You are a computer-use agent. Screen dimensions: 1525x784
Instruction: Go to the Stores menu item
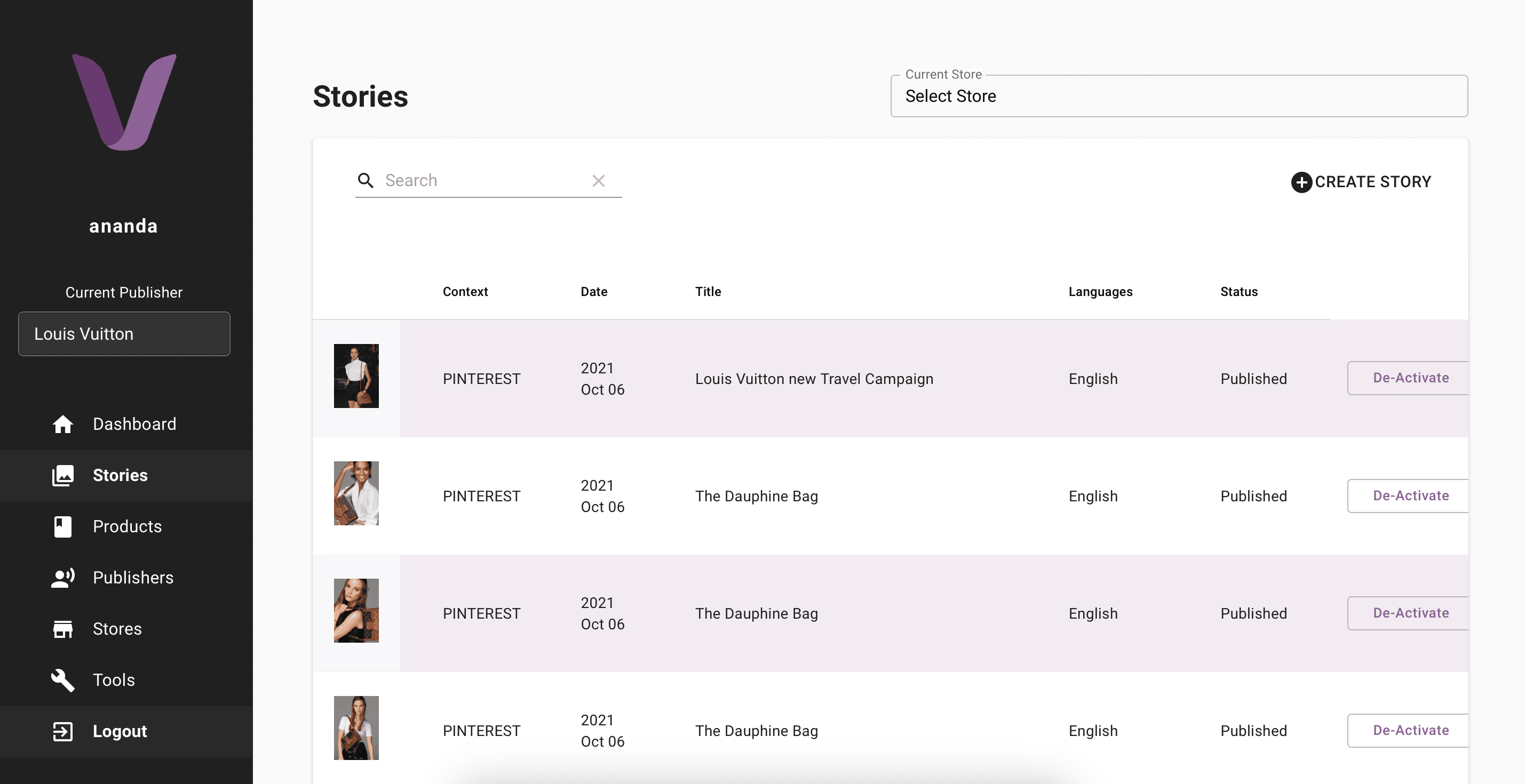tap(117, 629)
